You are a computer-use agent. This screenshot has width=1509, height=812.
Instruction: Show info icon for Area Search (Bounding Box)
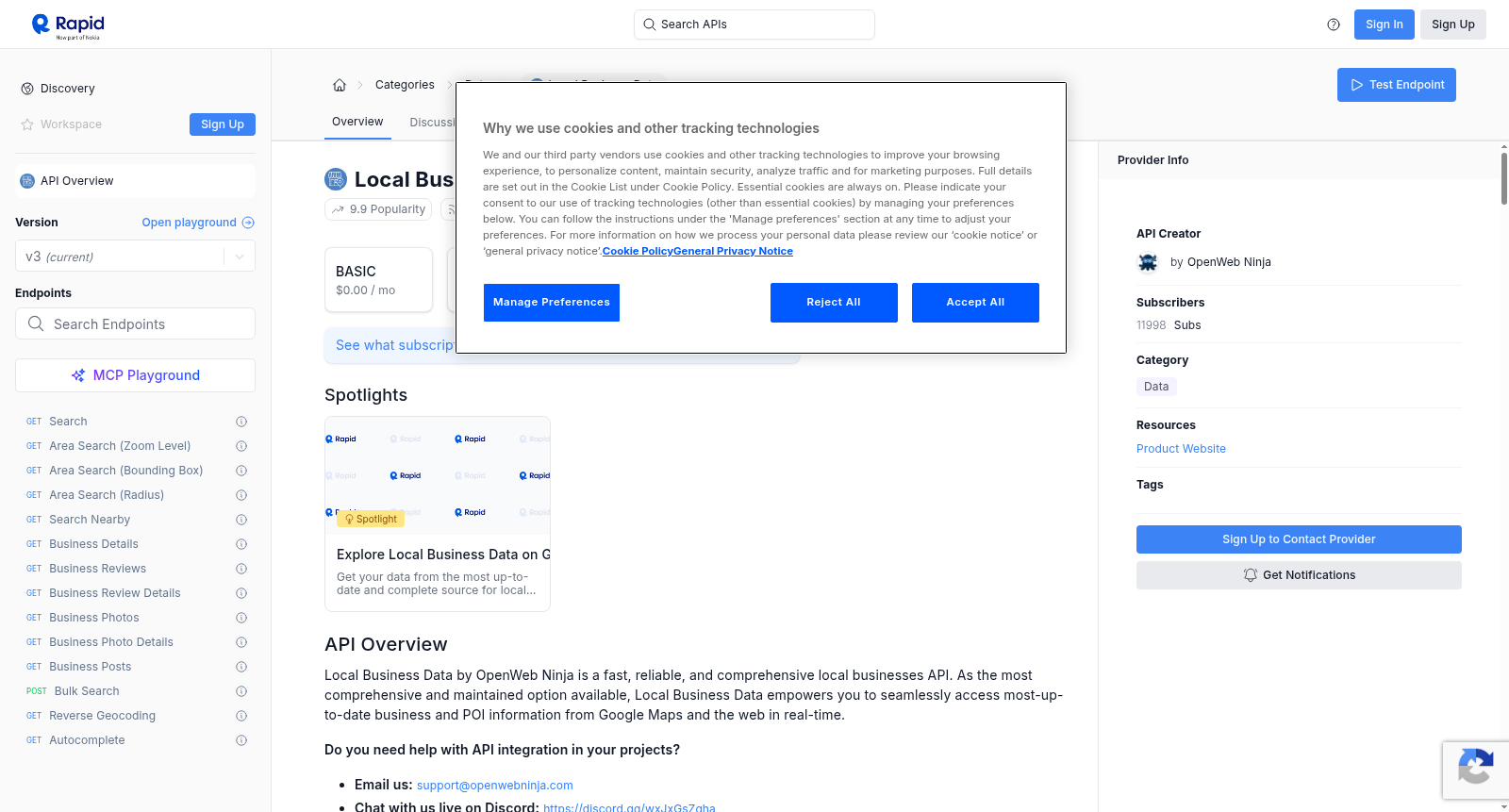[x=241, y=471]
